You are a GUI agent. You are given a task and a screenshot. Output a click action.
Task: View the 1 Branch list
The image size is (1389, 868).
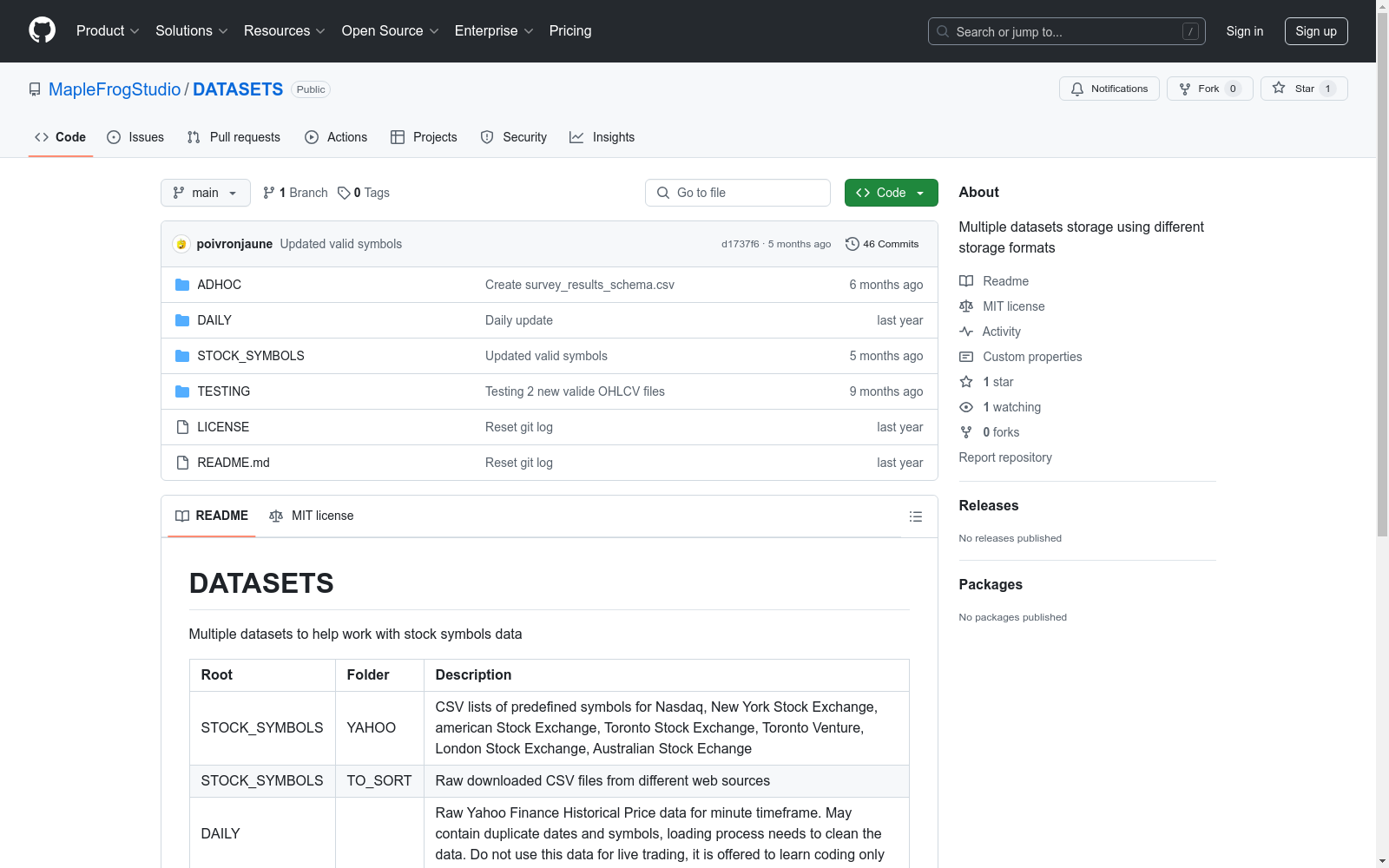[295, 193]
